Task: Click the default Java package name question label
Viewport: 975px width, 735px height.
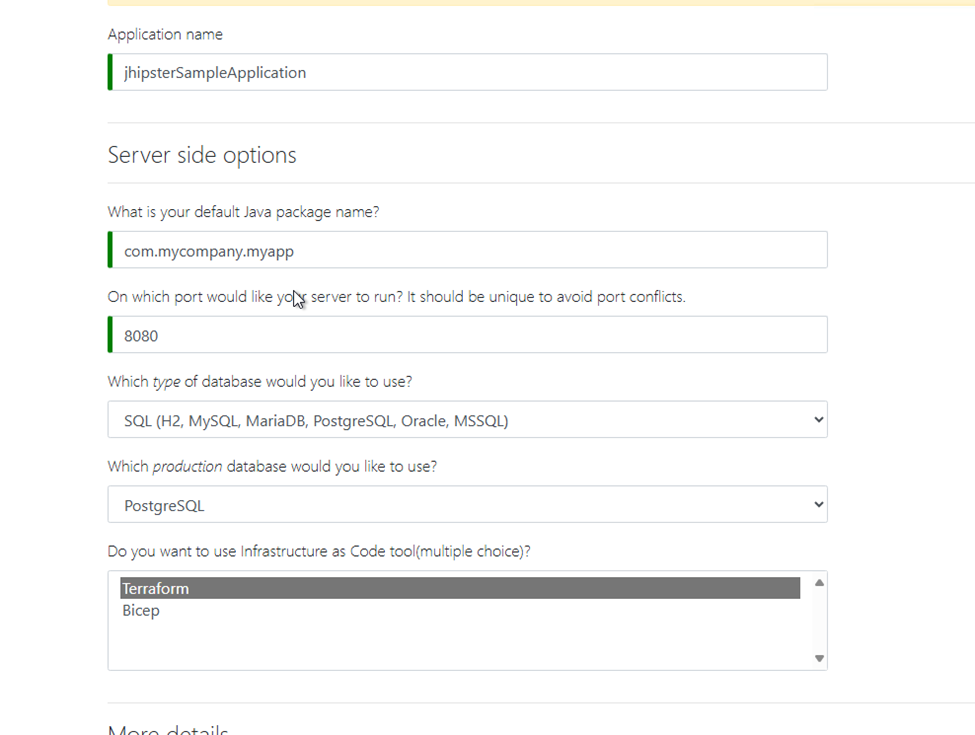Action: (x=243, y=212)
